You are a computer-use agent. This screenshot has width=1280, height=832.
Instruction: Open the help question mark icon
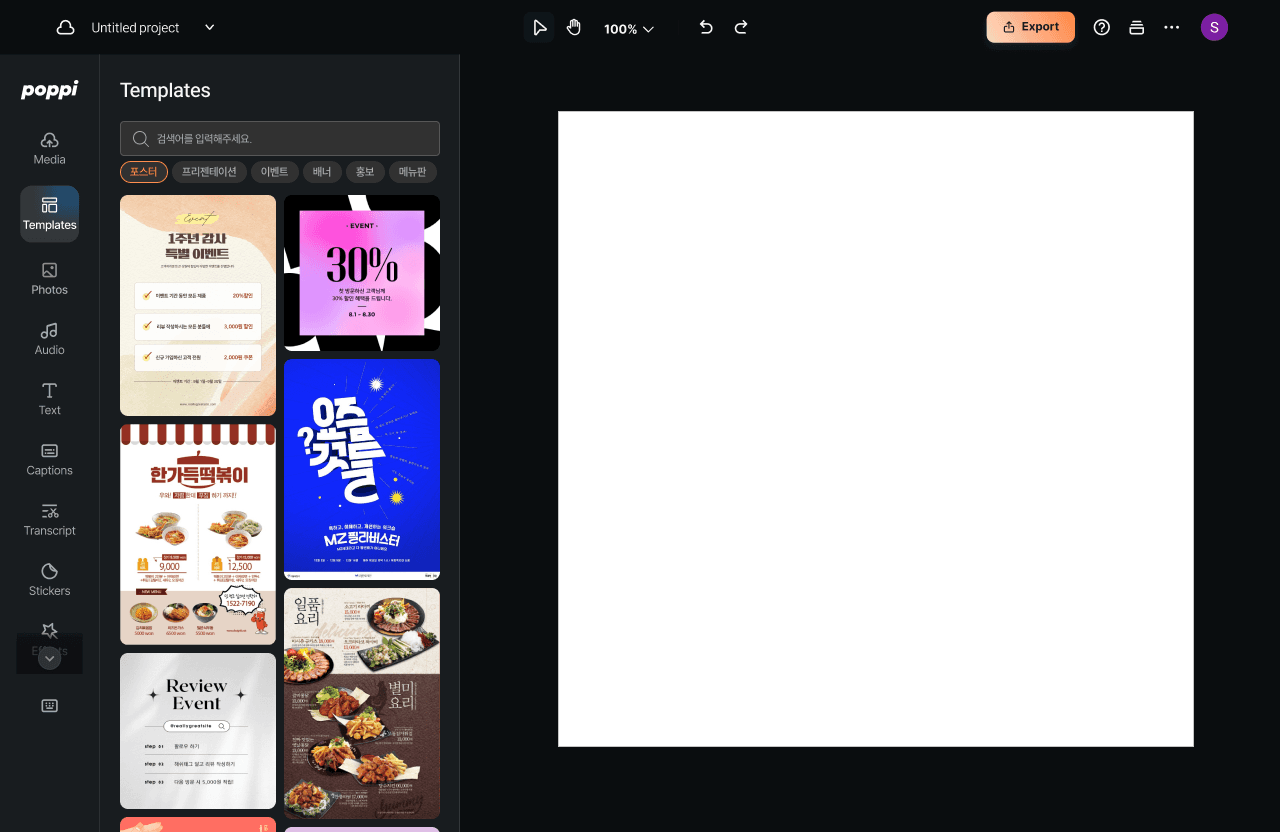click(x=1102, y=28)
